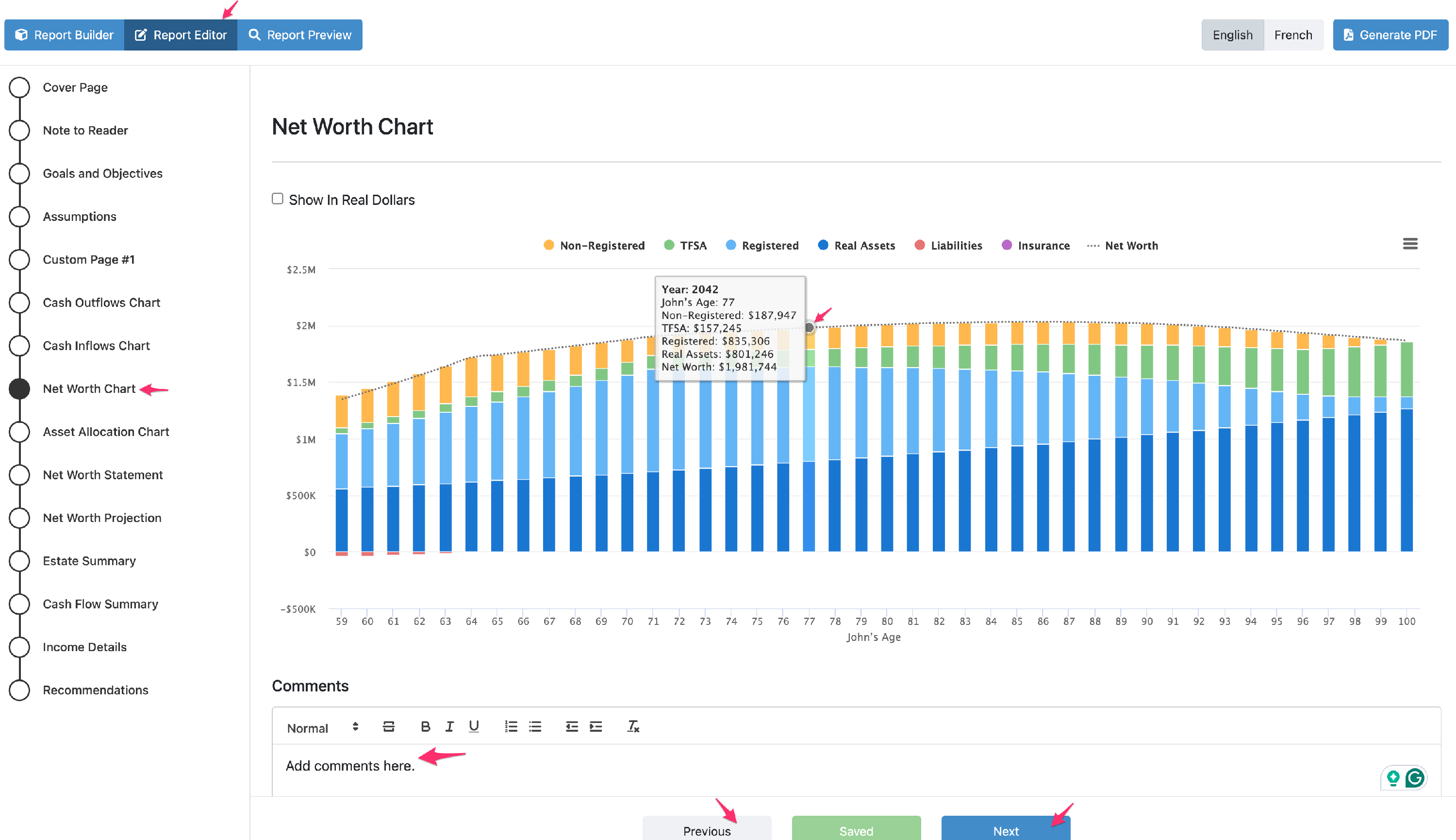Enable Show In Real Dollars checkbox
The image size is (1456, 840).
click(x=277, y=199)
